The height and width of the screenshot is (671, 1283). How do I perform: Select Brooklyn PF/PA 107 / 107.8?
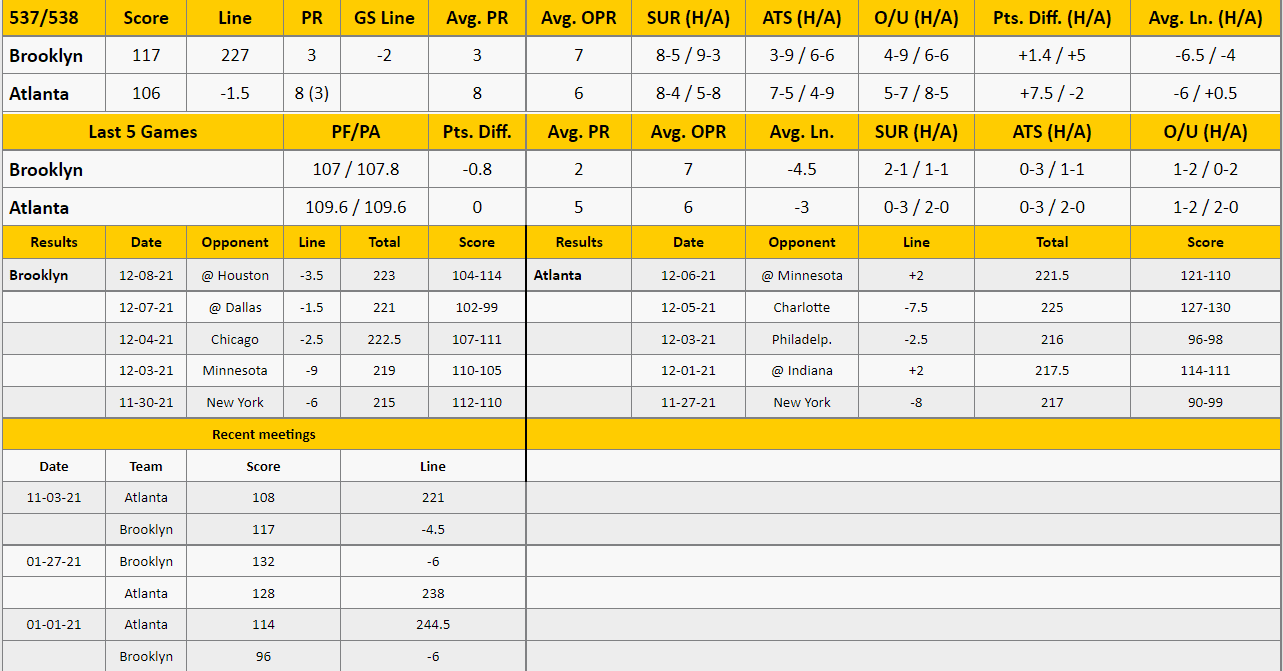[356, 169]
